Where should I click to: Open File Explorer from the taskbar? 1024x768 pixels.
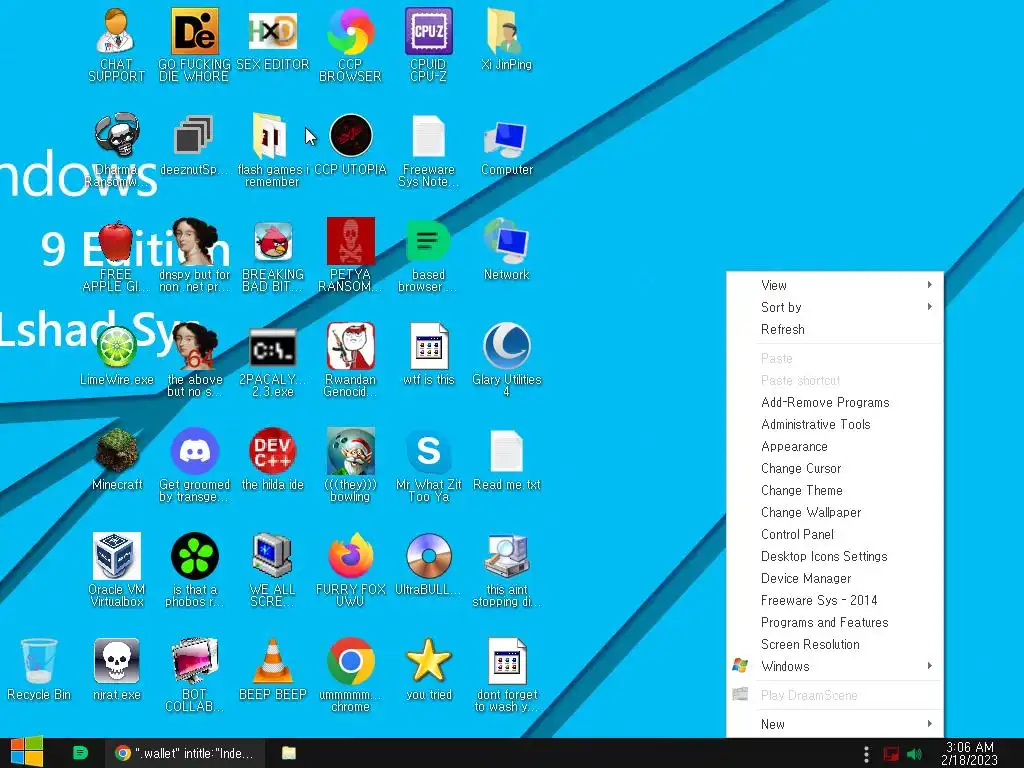point(289,753)
